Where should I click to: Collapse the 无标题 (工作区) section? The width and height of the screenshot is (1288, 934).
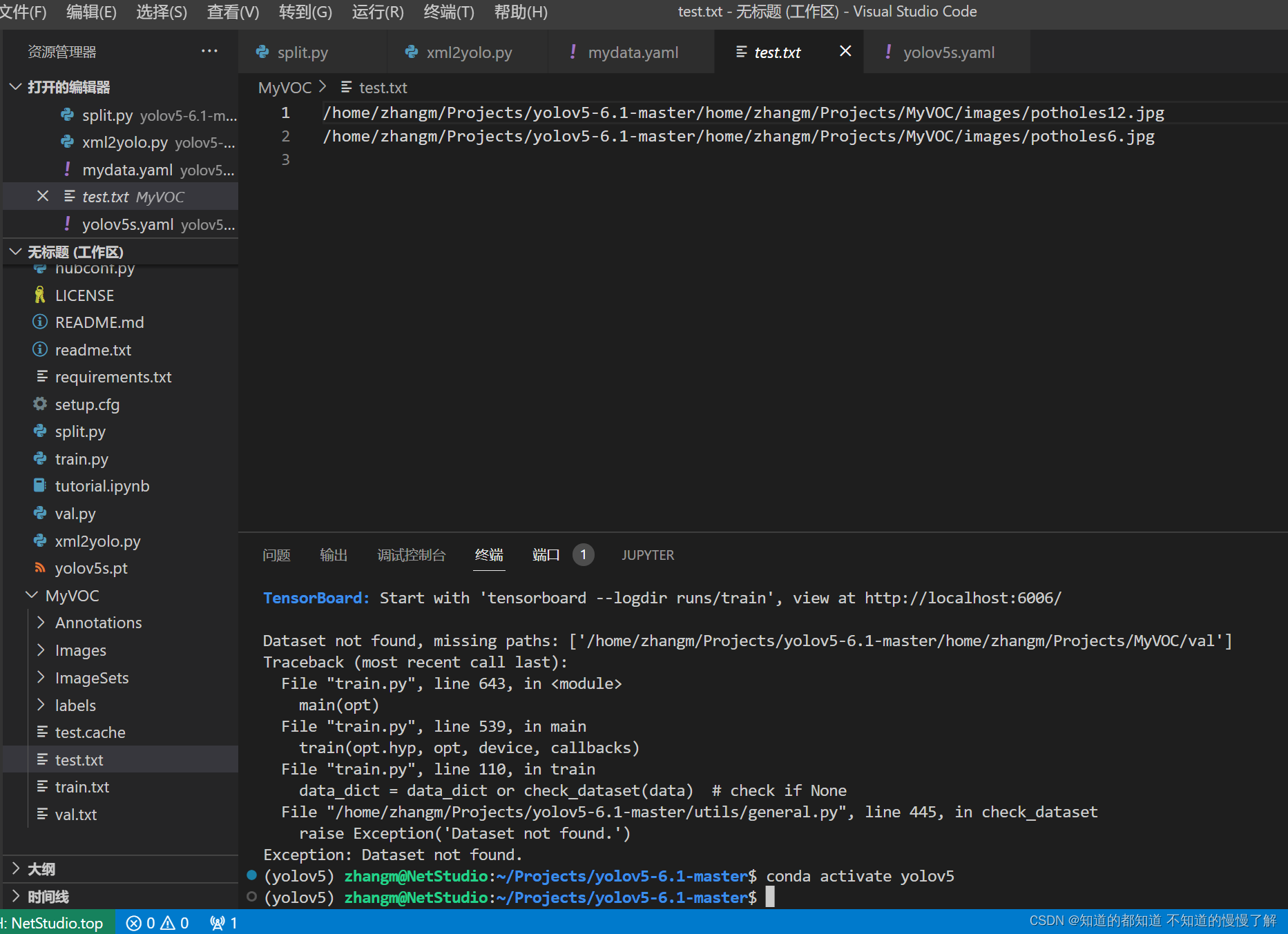point(16,252)
